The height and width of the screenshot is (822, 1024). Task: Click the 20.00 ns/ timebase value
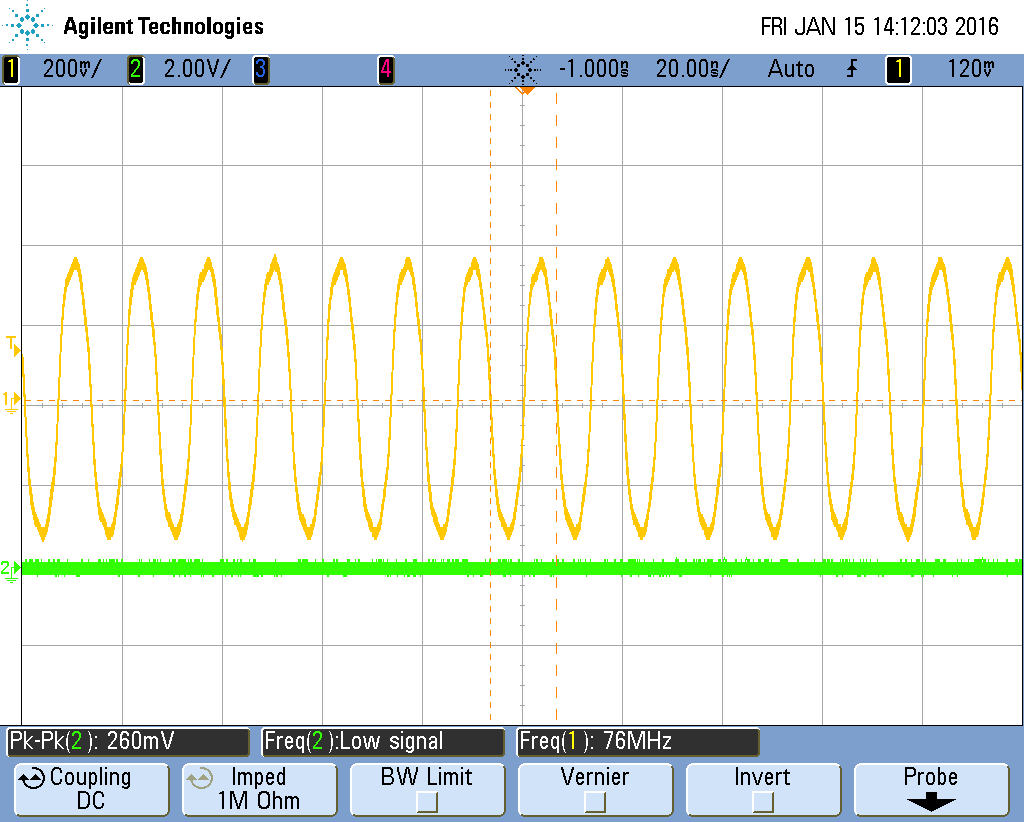[692, 69]
